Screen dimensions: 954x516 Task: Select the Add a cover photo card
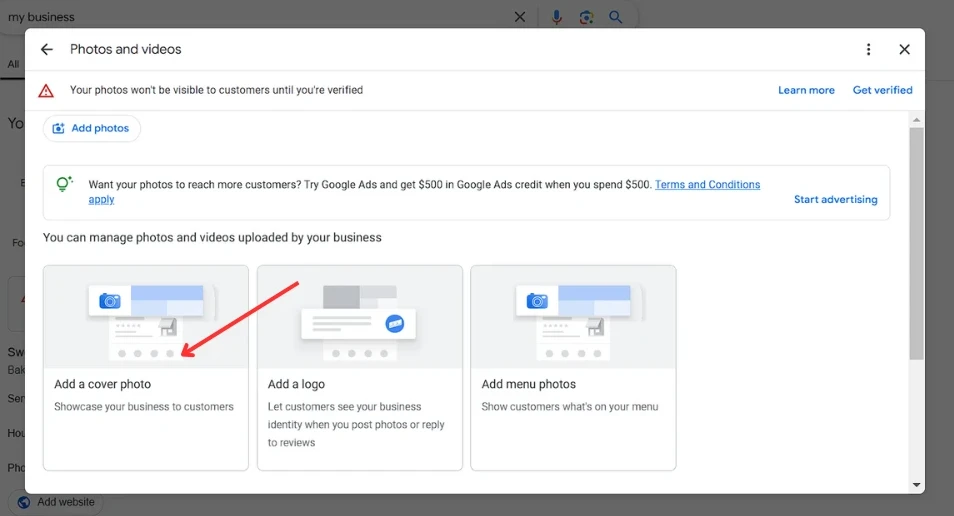(x=146, y=367)
